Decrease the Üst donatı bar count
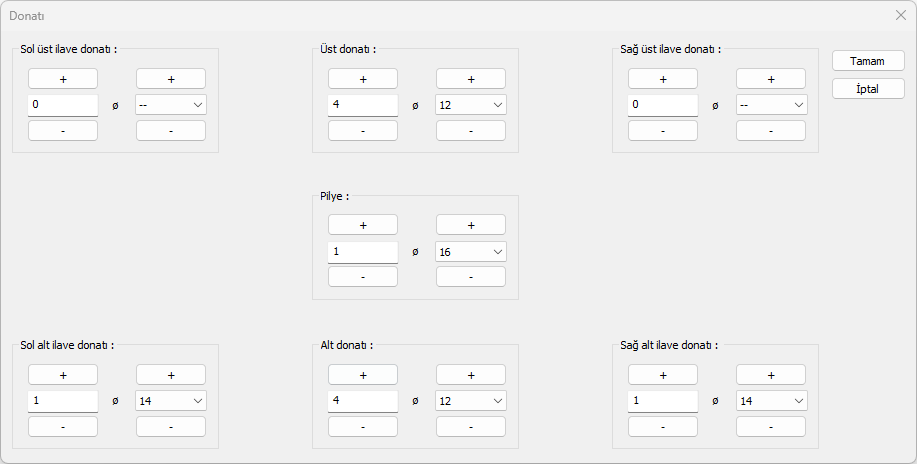The image size is (917, 464). coord(362,131)
